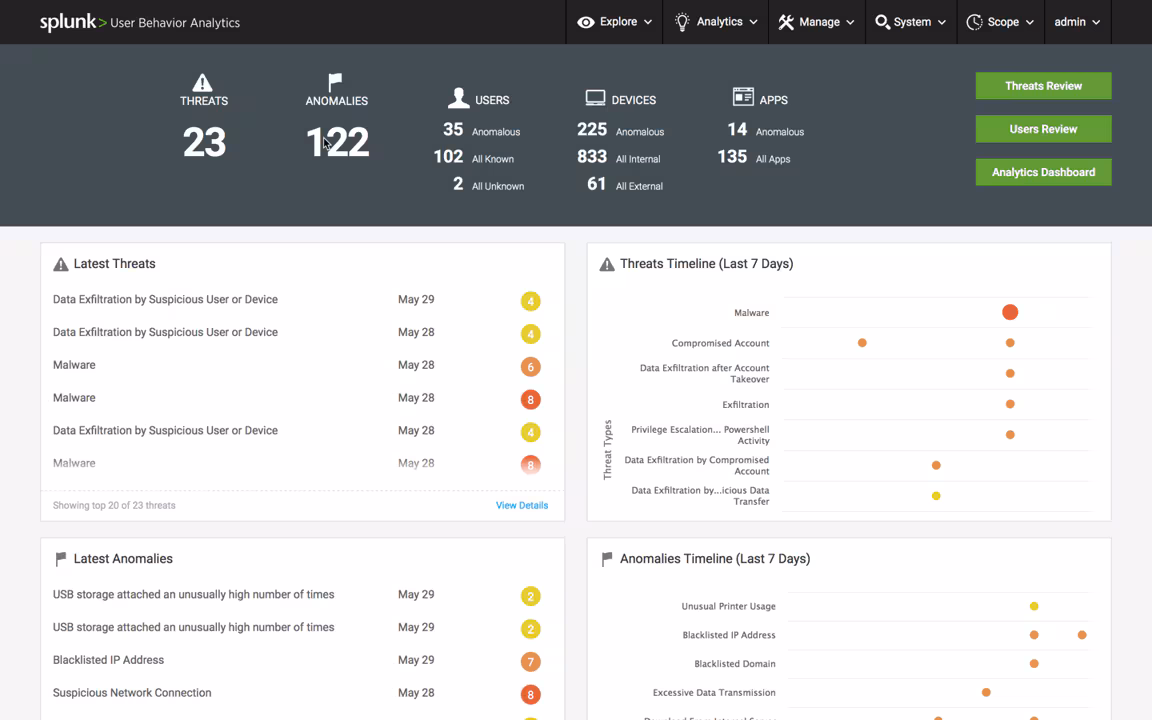Click the Apps window icon
This screenshot has width=1152, height=720.
(743, 97)
